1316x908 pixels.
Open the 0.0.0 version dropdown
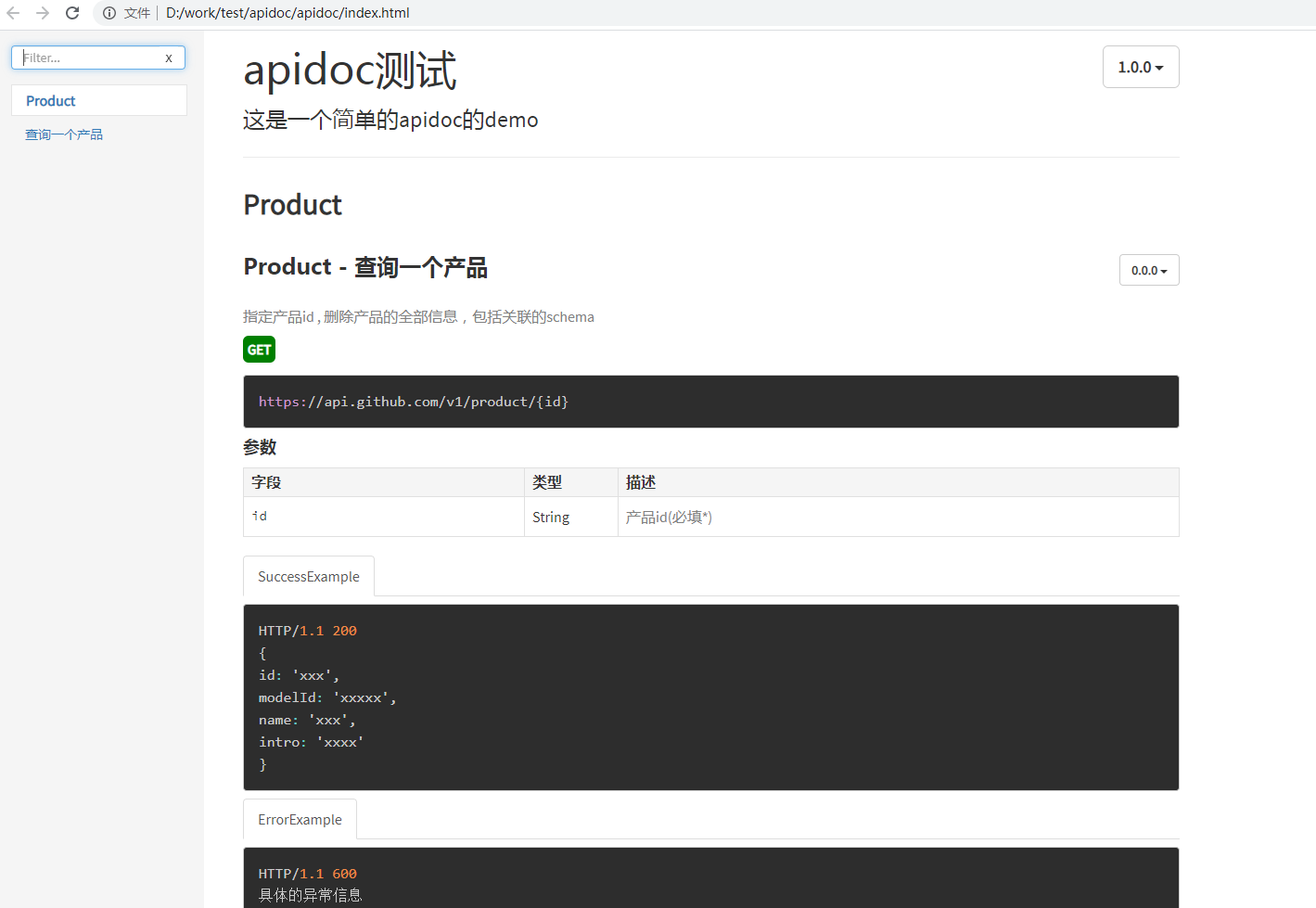(x=1149, y=270)
